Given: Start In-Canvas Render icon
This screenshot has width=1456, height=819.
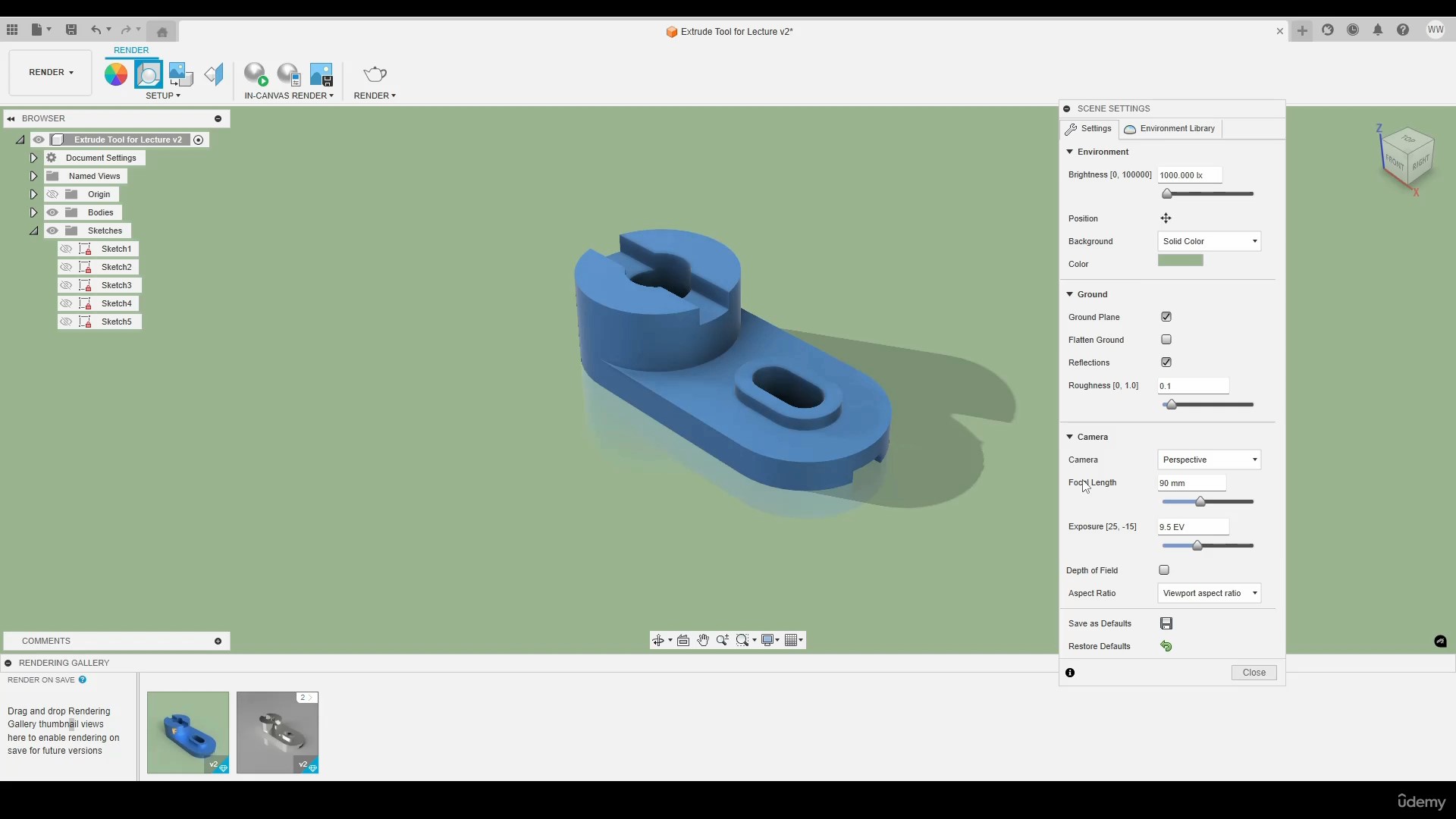Looking at the screenshot, I should [x=256, y=74].
